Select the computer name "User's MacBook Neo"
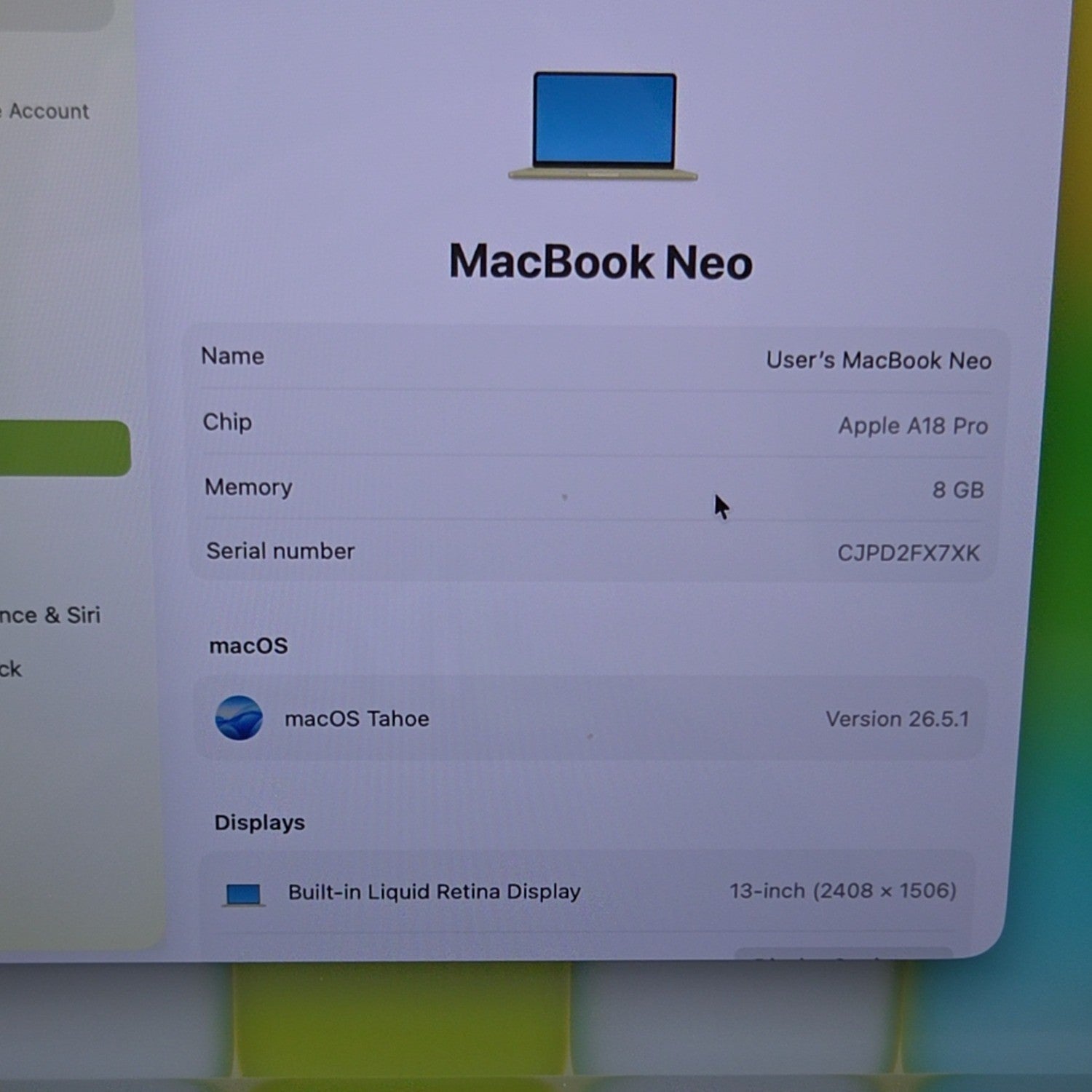1092x1092 pixels. [878, 360]
